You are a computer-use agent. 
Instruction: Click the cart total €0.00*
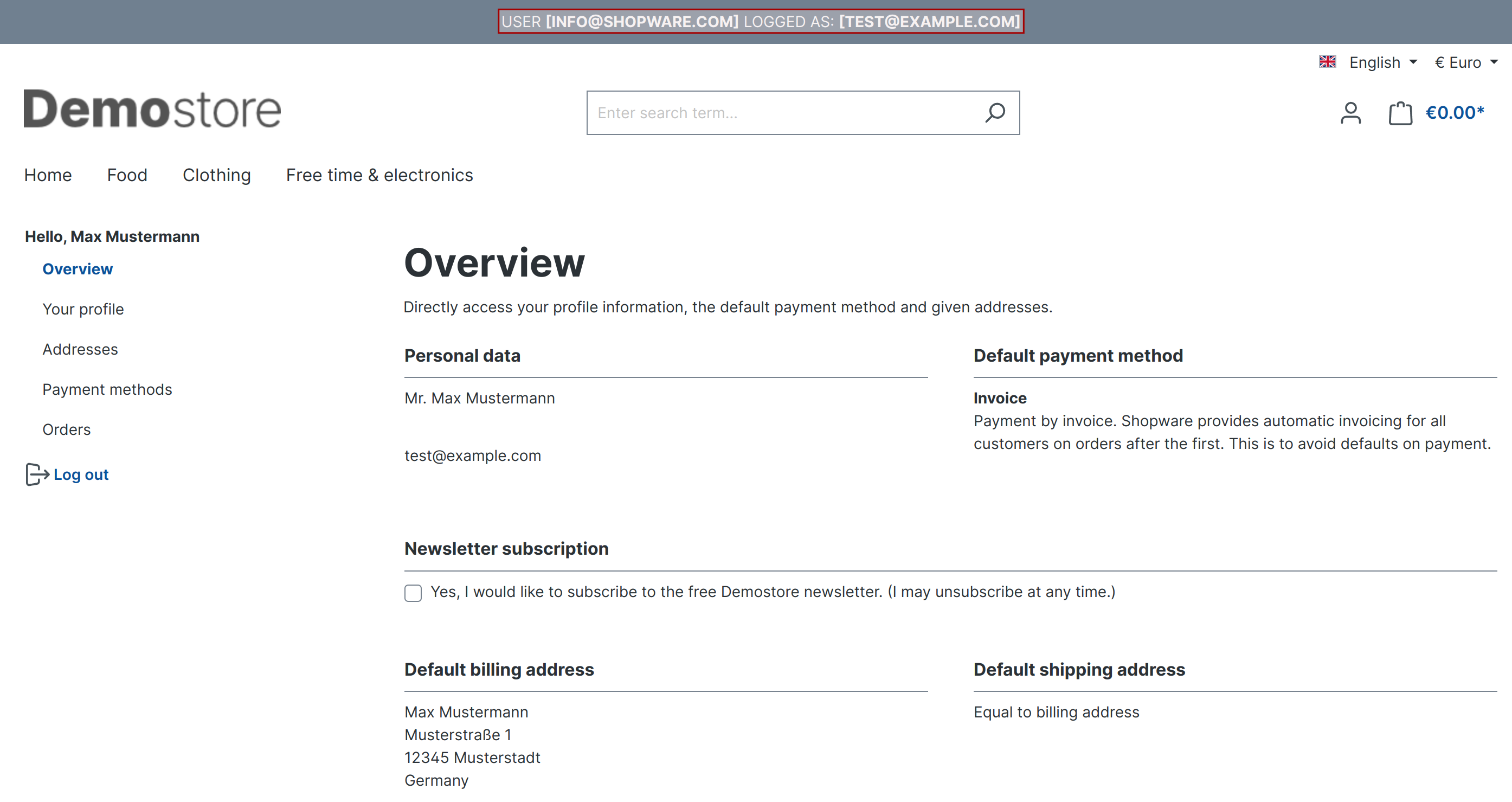1455,113
